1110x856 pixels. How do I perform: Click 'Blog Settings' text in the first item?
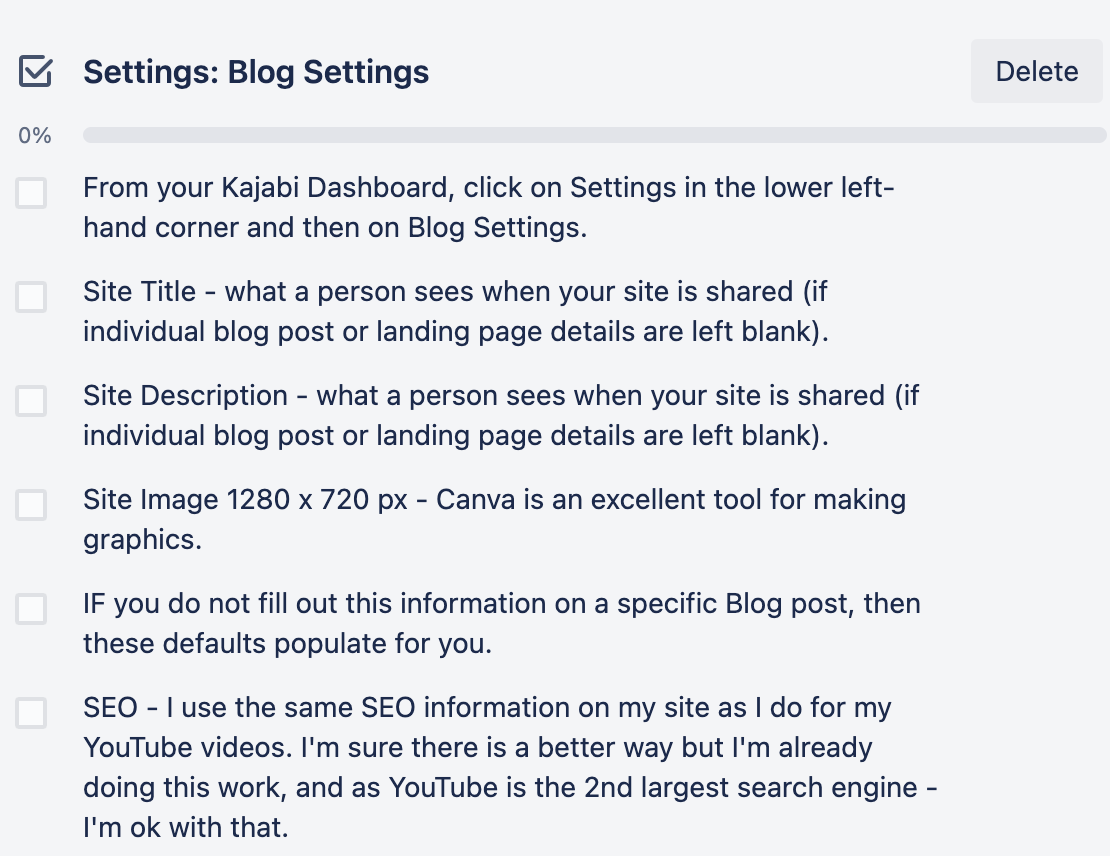point(494,227)
